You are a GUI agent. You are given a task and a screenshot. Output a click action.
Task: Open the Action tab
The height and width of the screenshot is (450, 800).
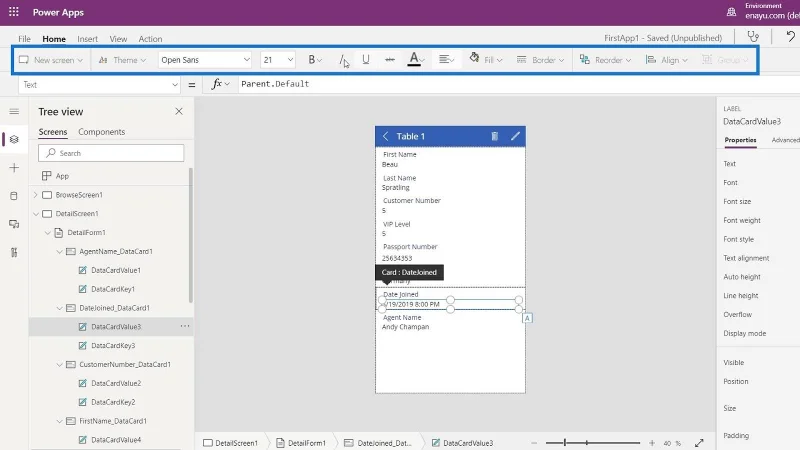150,39
